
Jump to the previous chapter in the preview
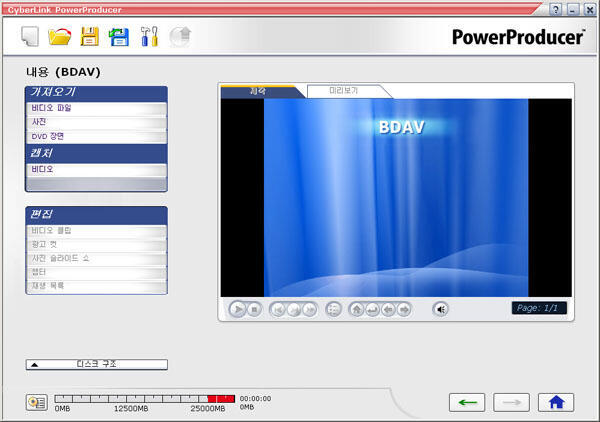(x=278, y=310)
